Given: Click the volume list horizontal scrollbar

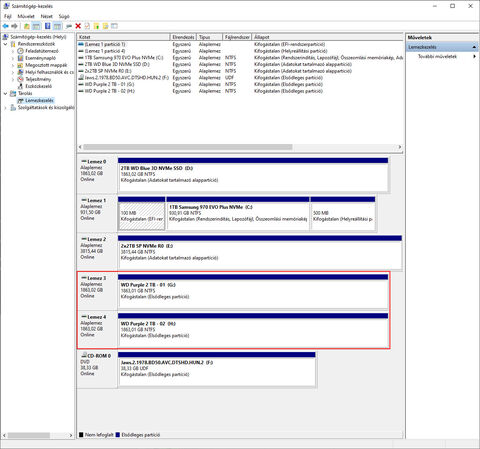Looking at the screenshot, I should pos(240,147).
